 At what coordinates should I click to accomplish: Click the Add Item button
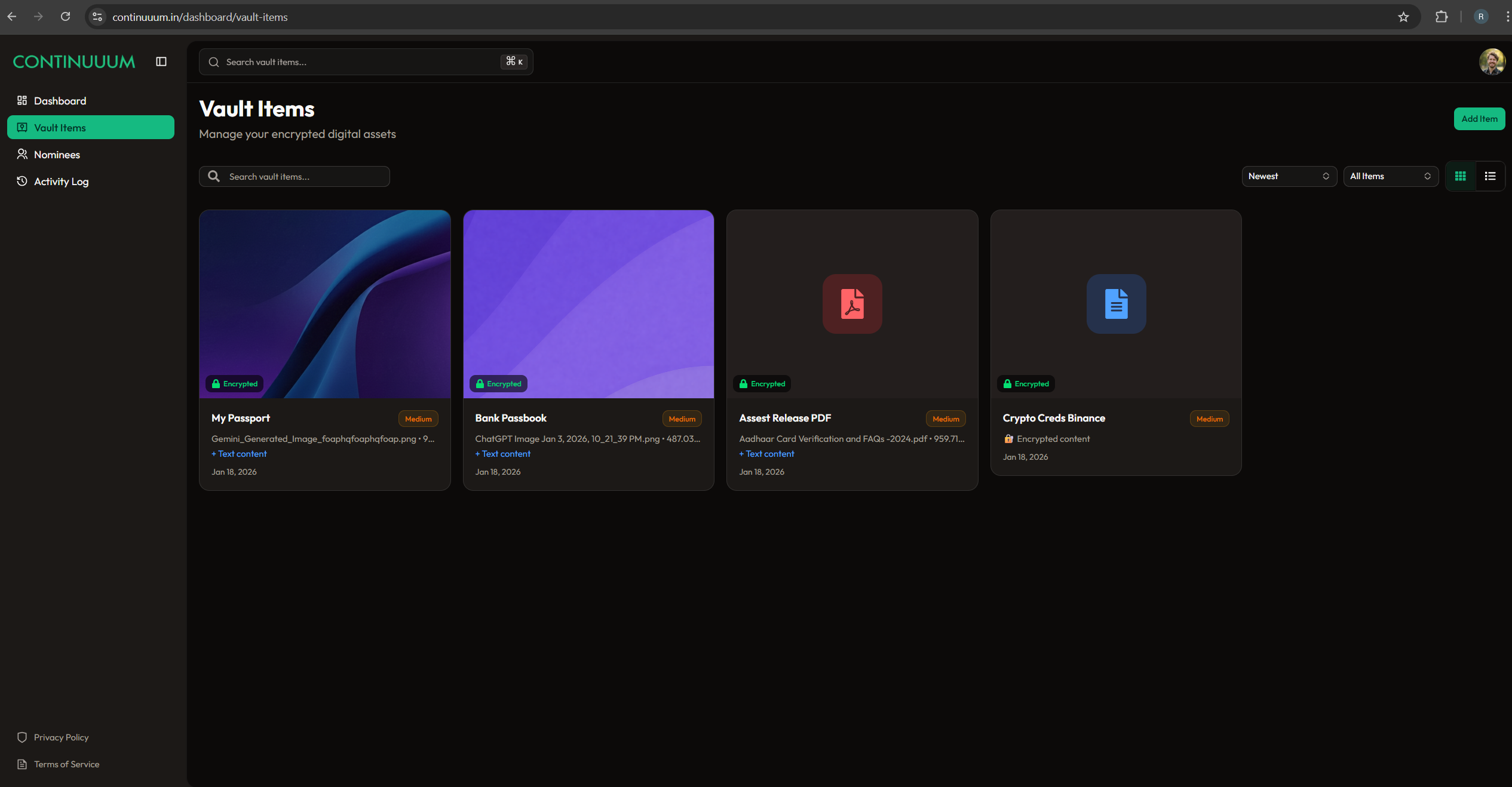tap(1479, 119)
